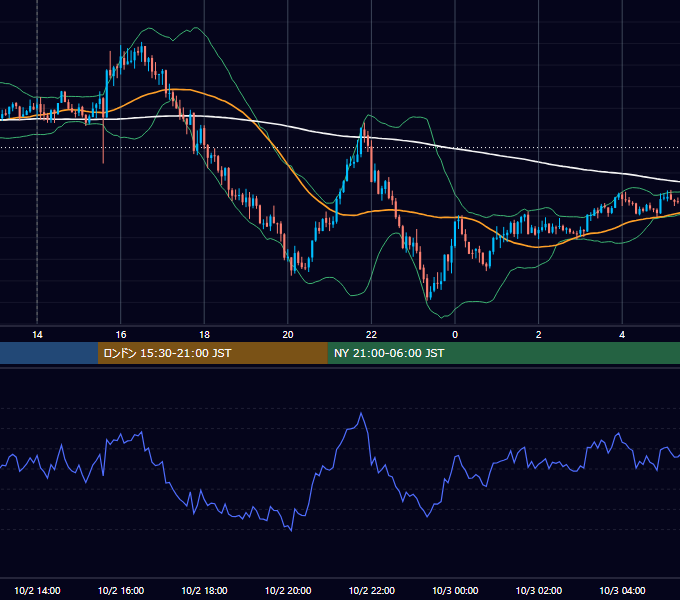Click the 10/2 20:00 date label

288,590
